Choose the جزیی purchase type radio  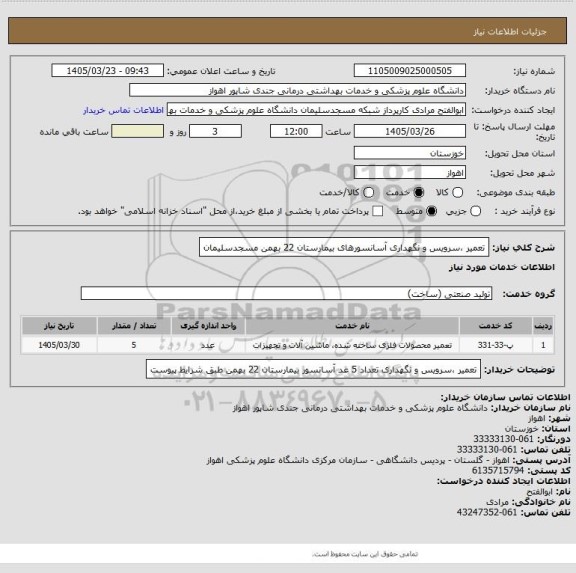click(475, 211)
